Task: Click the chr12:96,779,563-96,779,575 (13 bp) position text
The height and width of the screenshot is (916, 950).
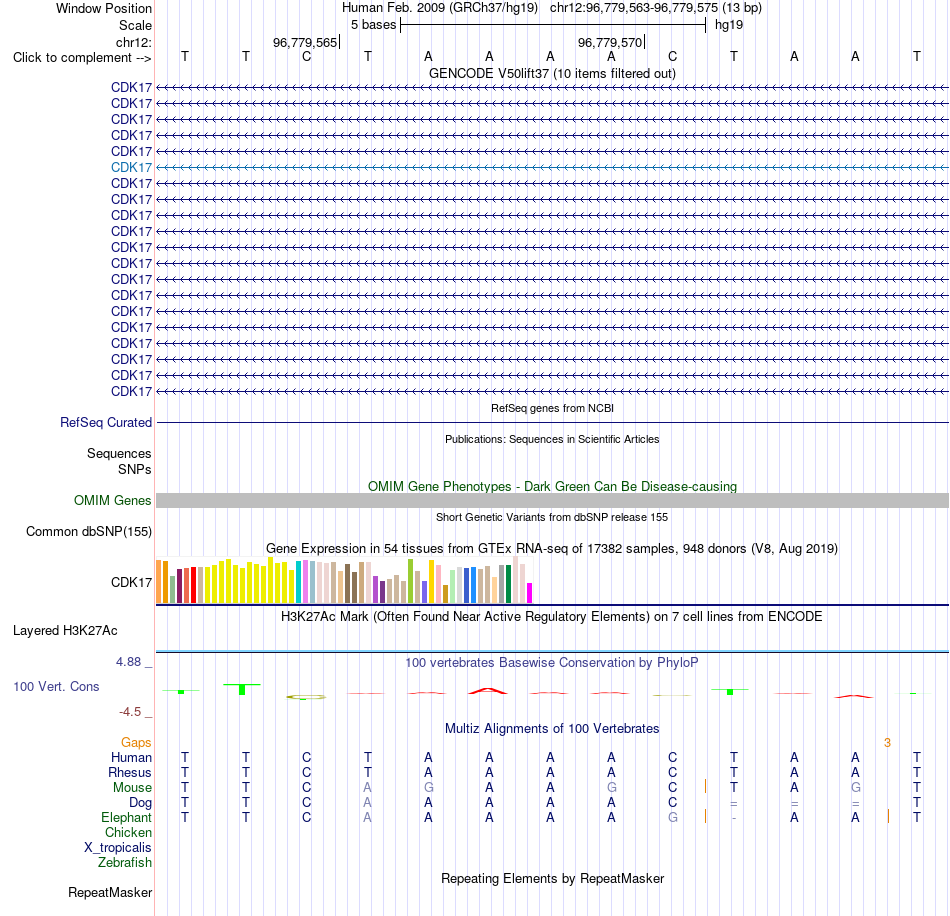Action: pyautogui.click(x=656, y=8)
